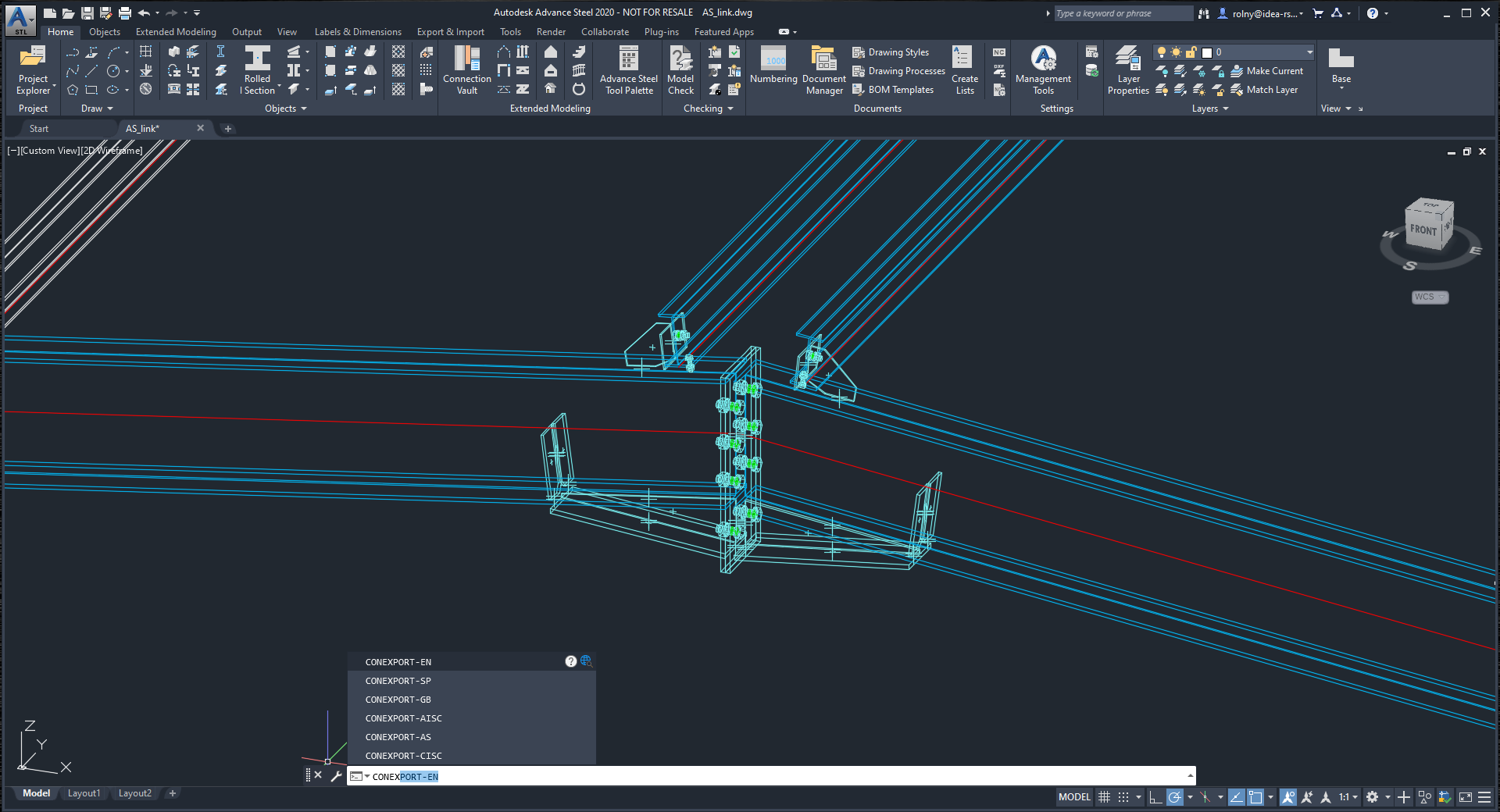Choose CONEXPORT-AISC from suggestion list
Screen dimensions: 1500x812
point(471,718)
